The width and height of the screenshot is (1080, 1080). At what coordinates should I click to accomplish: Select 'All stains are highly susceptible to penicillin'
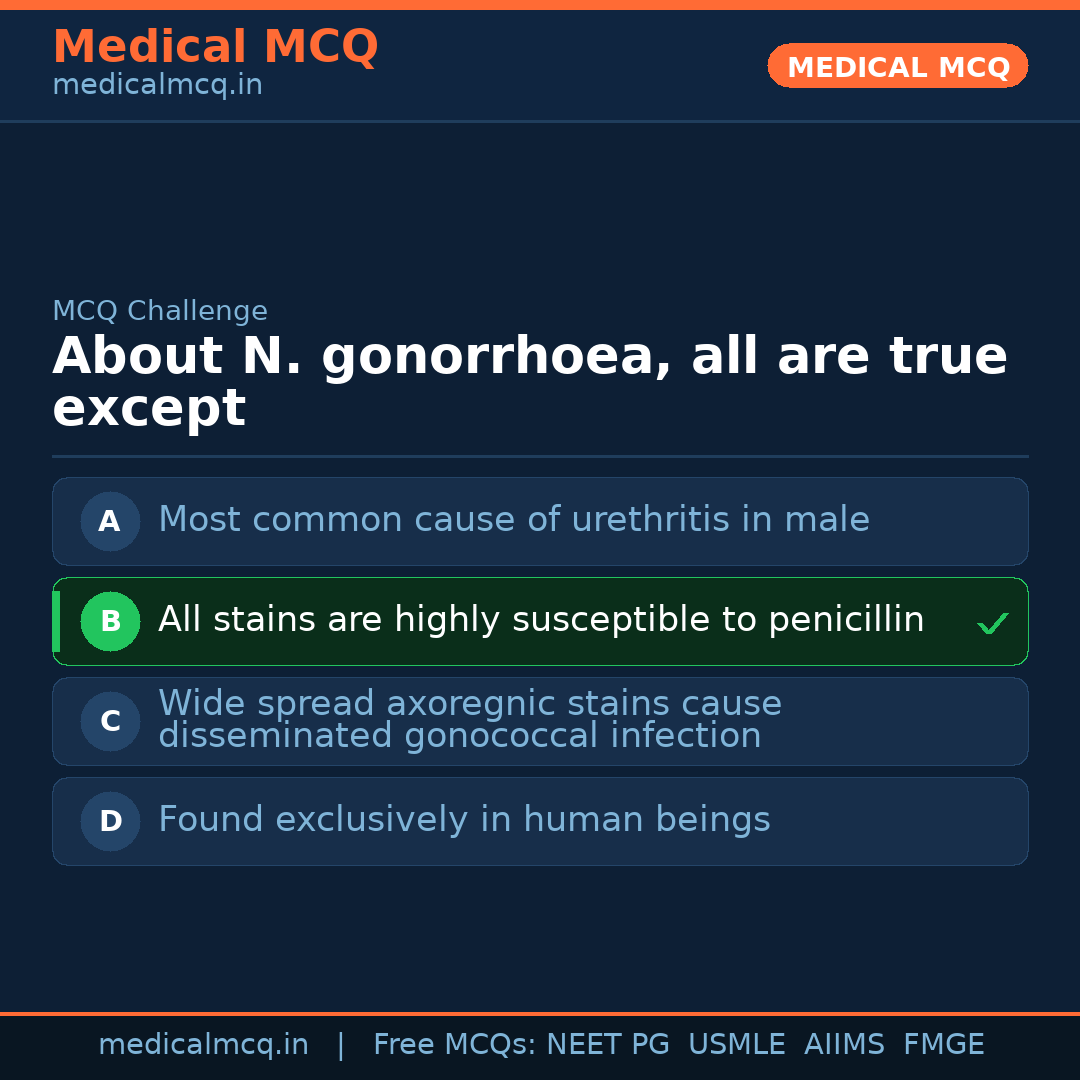tap(540, 620)
